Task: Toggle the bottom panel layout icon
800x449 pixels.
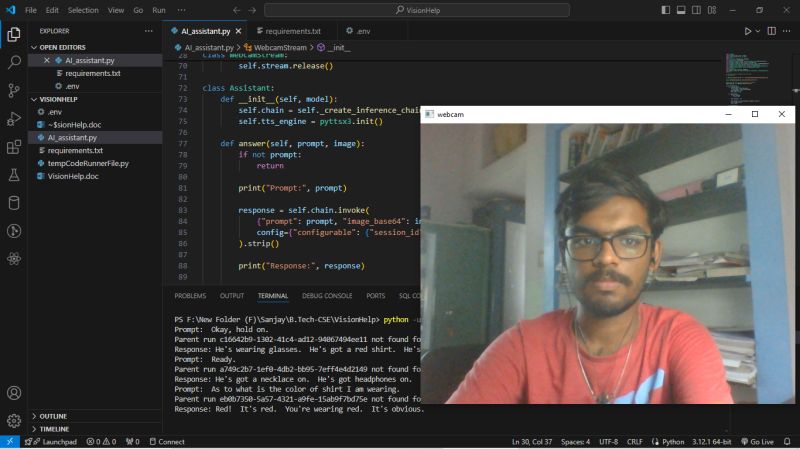Action: pyautogui.click(x=681, y=10)
